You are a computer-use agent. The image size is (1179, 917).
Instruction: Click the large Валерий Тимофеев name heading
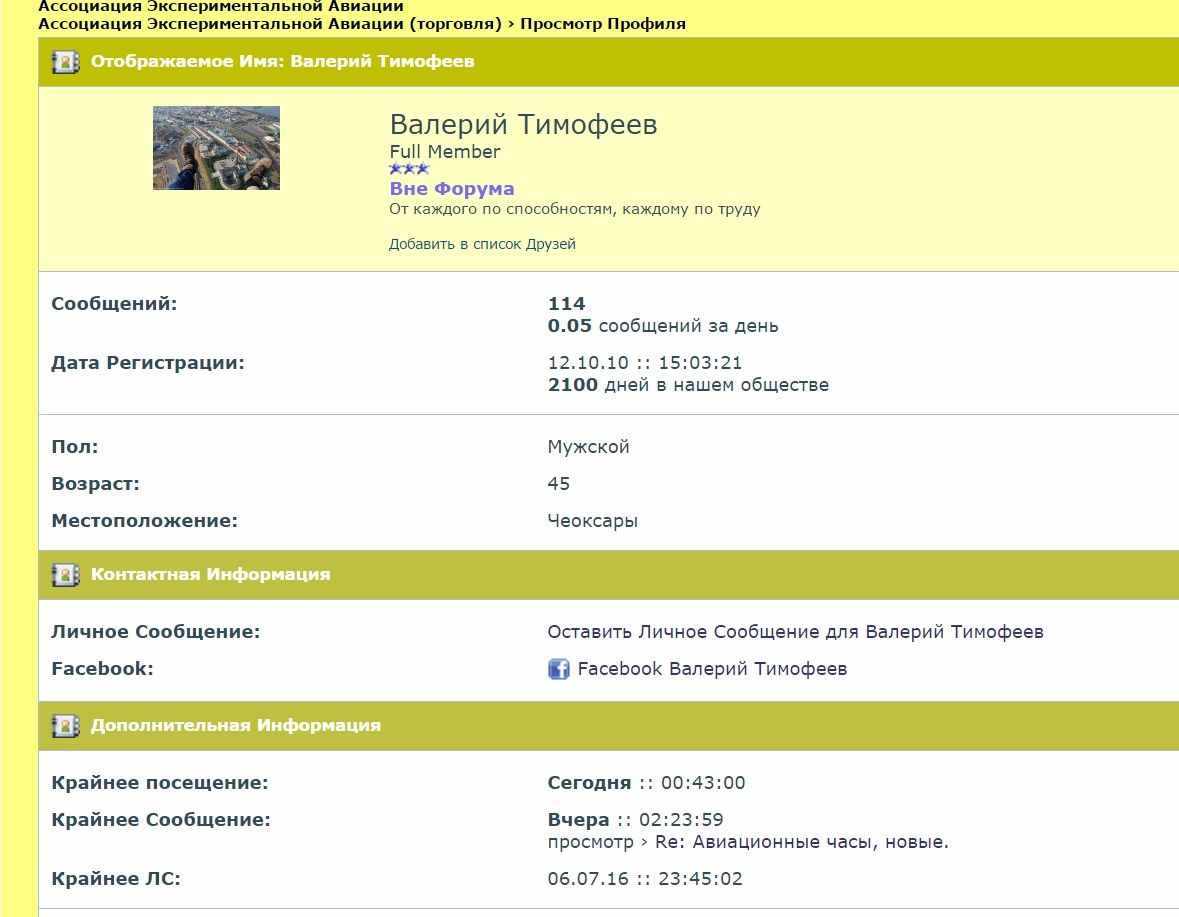pos(523,125)
